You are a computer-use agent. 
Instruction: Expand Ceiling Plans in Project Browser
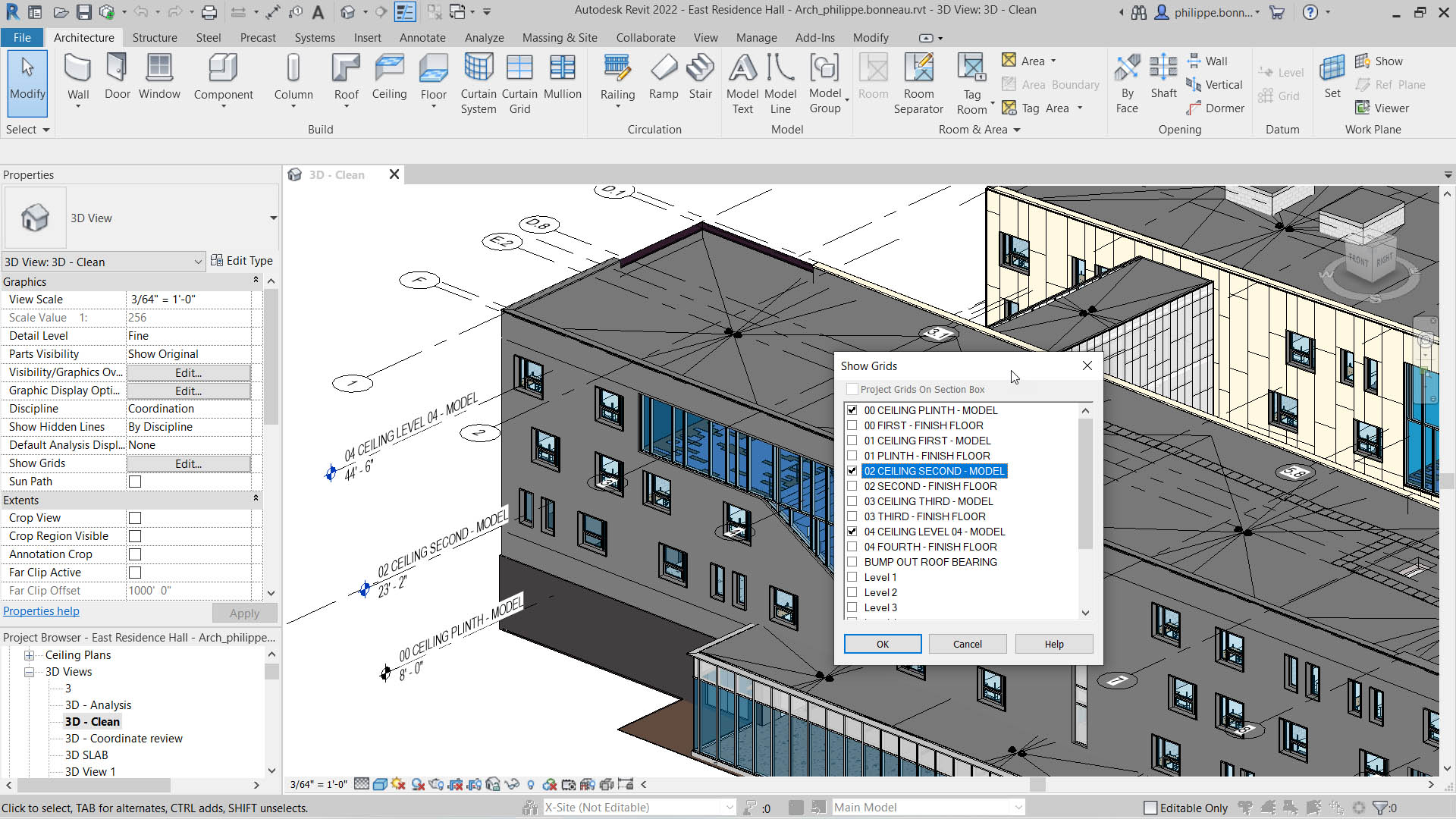point(29,654)
